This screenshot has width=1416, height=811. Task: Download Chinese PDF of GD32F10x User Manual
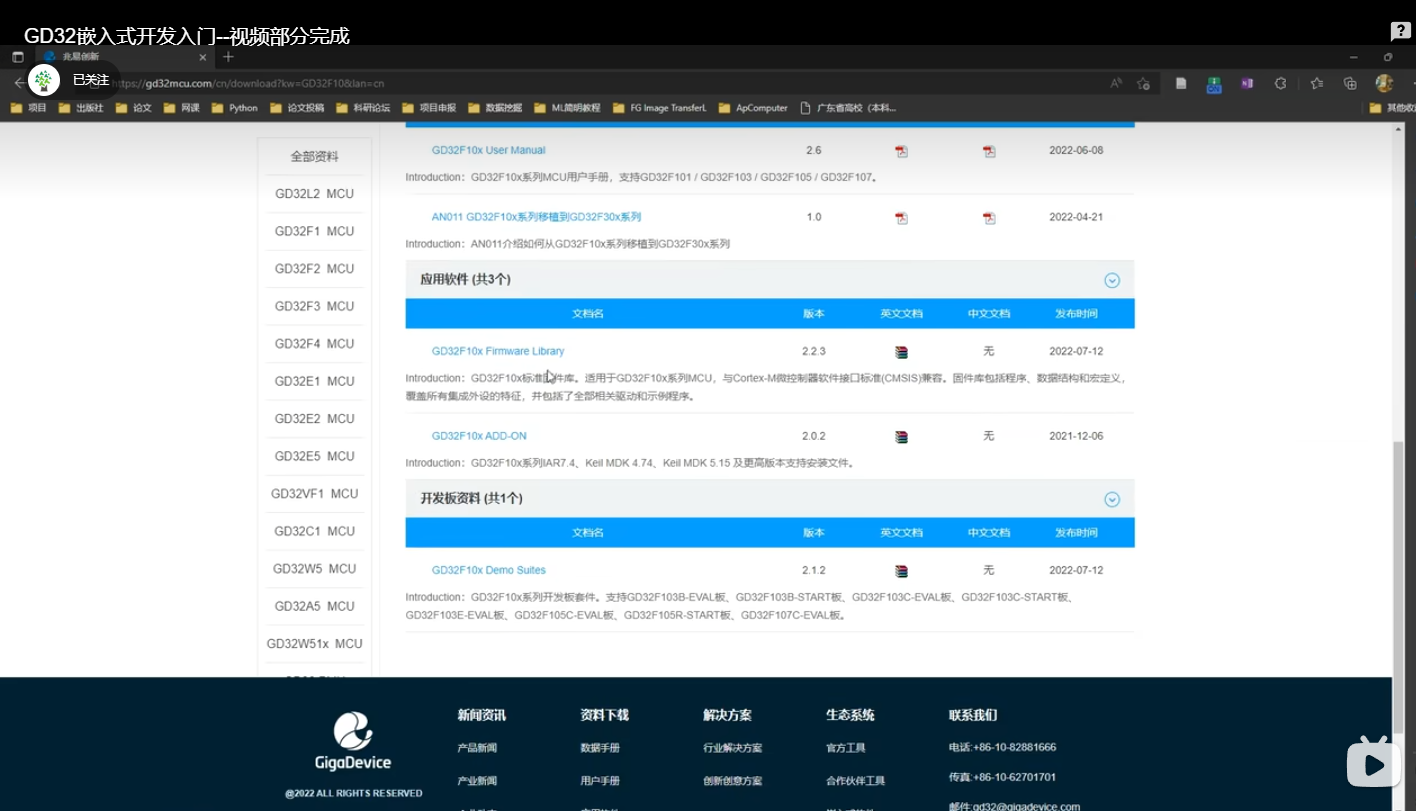[989, 151]
